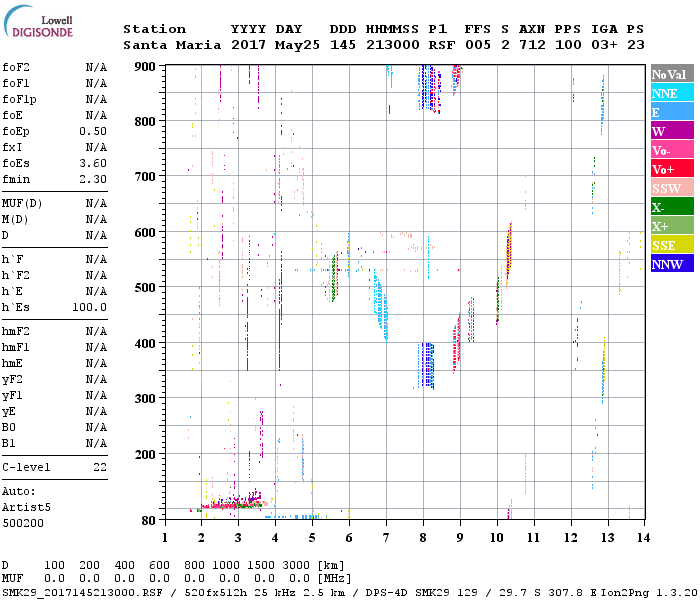Image resolution: width=700 pixels, height=600 pixels.
Task: Click the P1 value RSF
Action: click(442, 45)
